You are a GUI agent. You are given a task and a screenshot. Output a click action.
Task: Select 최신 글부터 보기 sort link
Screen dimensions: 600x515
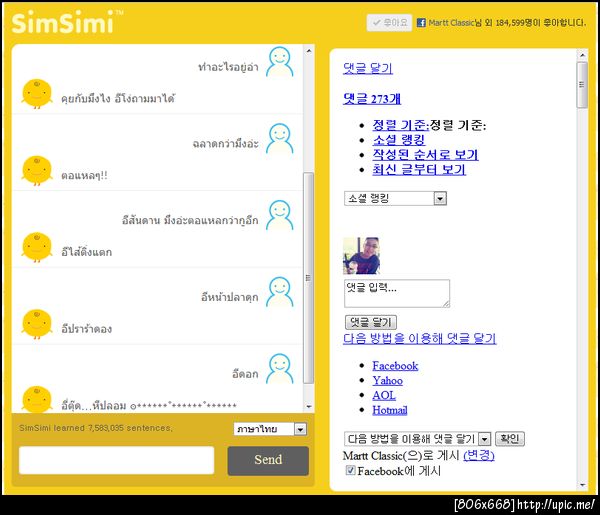(419, 169)
